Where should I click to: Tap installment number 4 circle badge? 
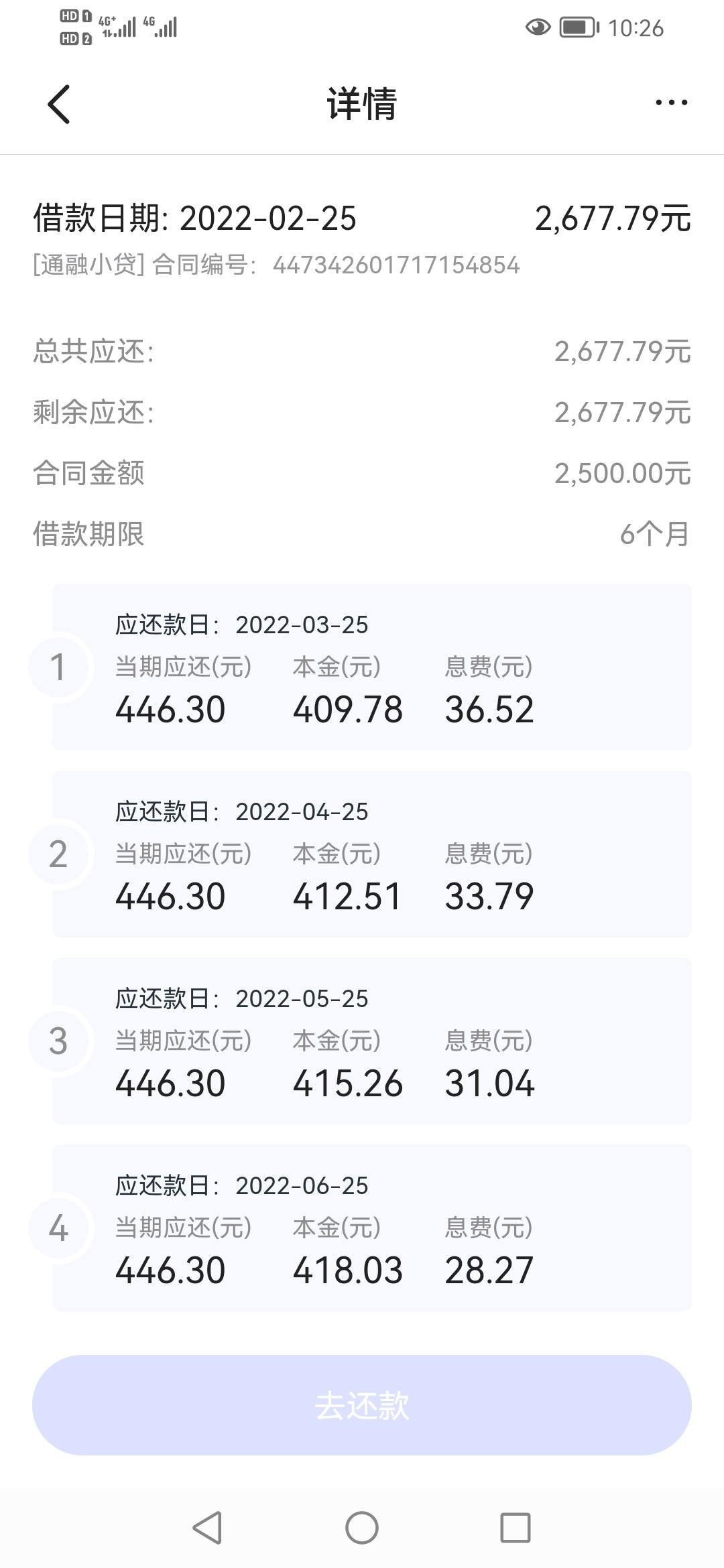point(59,1228)
